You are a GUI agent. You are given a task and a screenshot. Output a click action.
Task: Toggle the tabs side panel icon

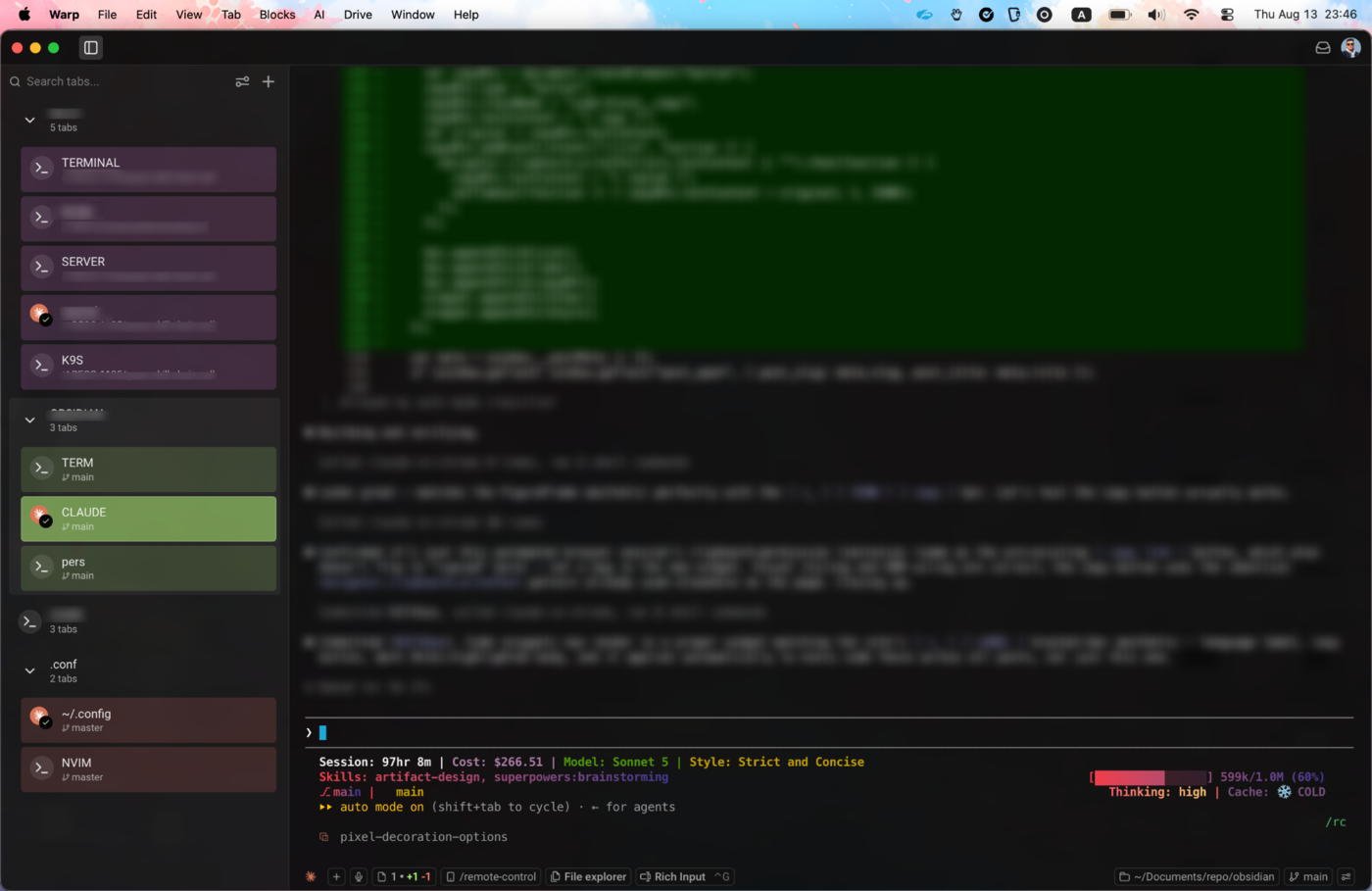click(x=91, y=47)
